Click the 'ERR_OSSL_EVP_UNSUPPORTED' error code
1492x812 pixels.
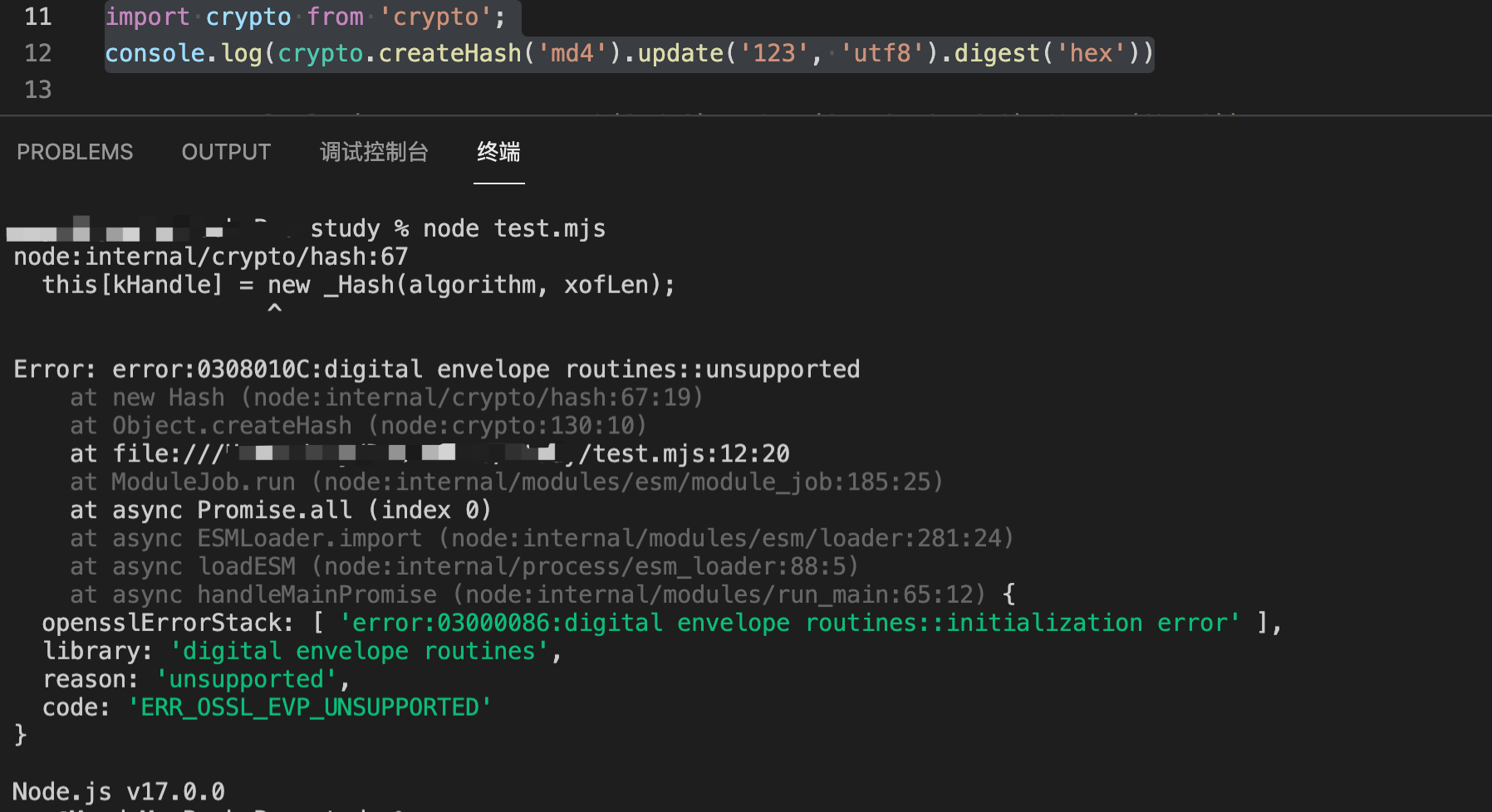(x=310, y=708)
